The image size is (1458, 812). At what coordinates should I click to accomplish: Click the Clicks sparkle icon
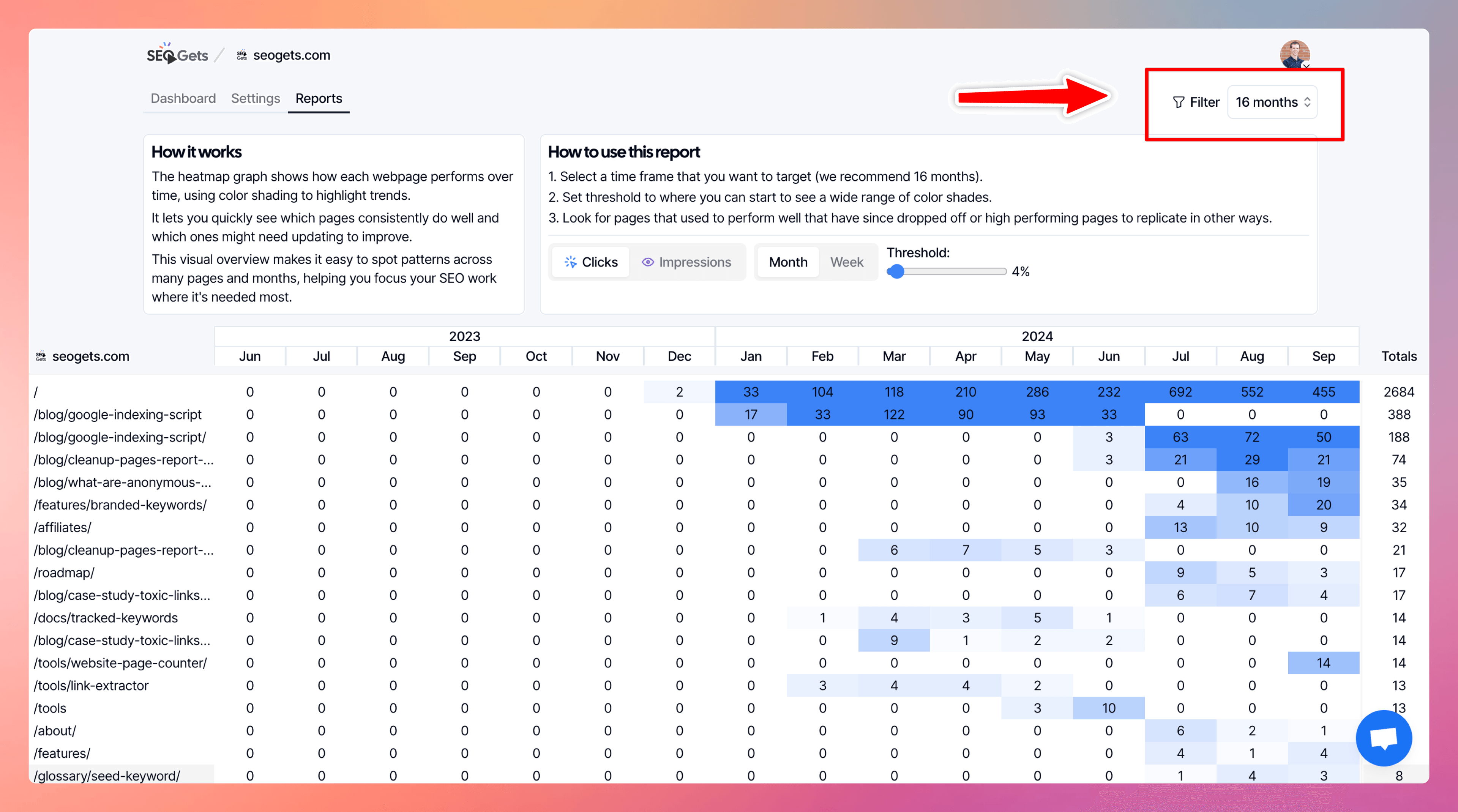click(x=570, y=262)
